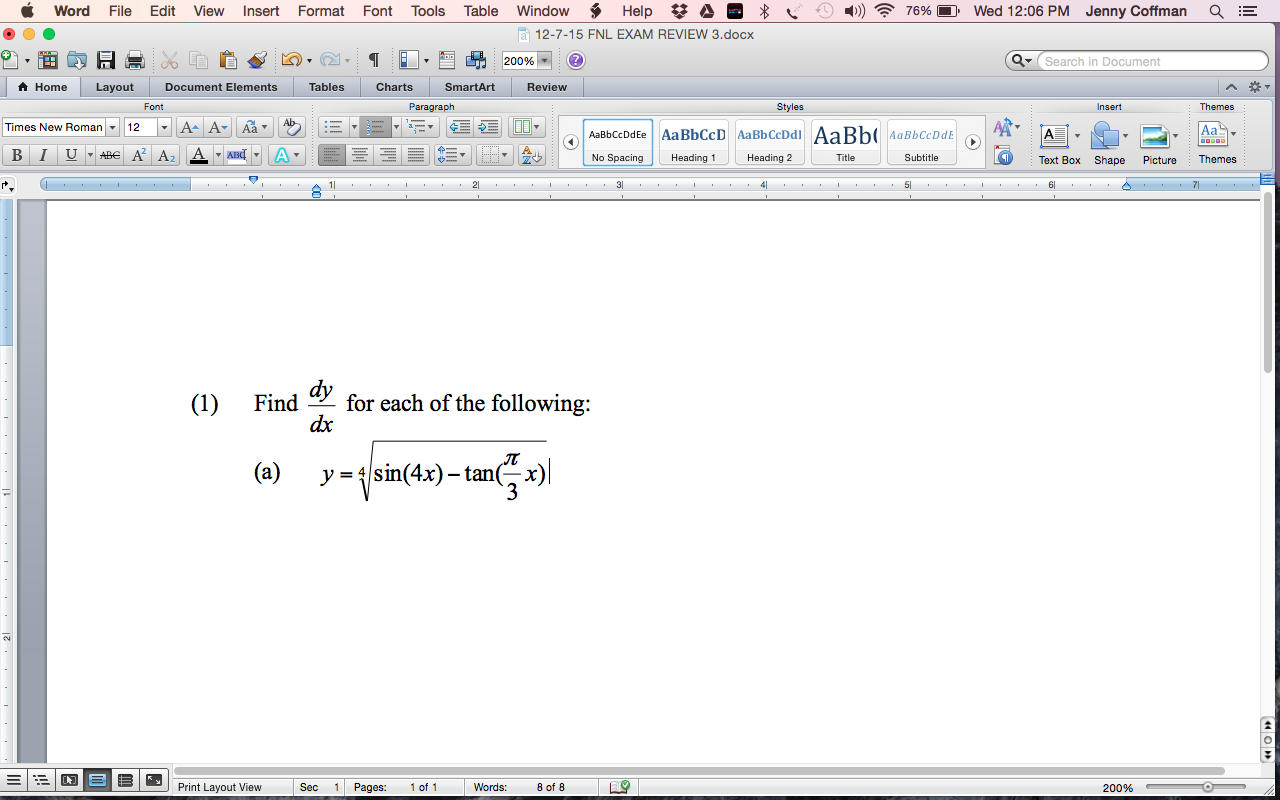
Task: Open the Templates gallery icon
Action: pyautogui.click(x=47, y=60)
